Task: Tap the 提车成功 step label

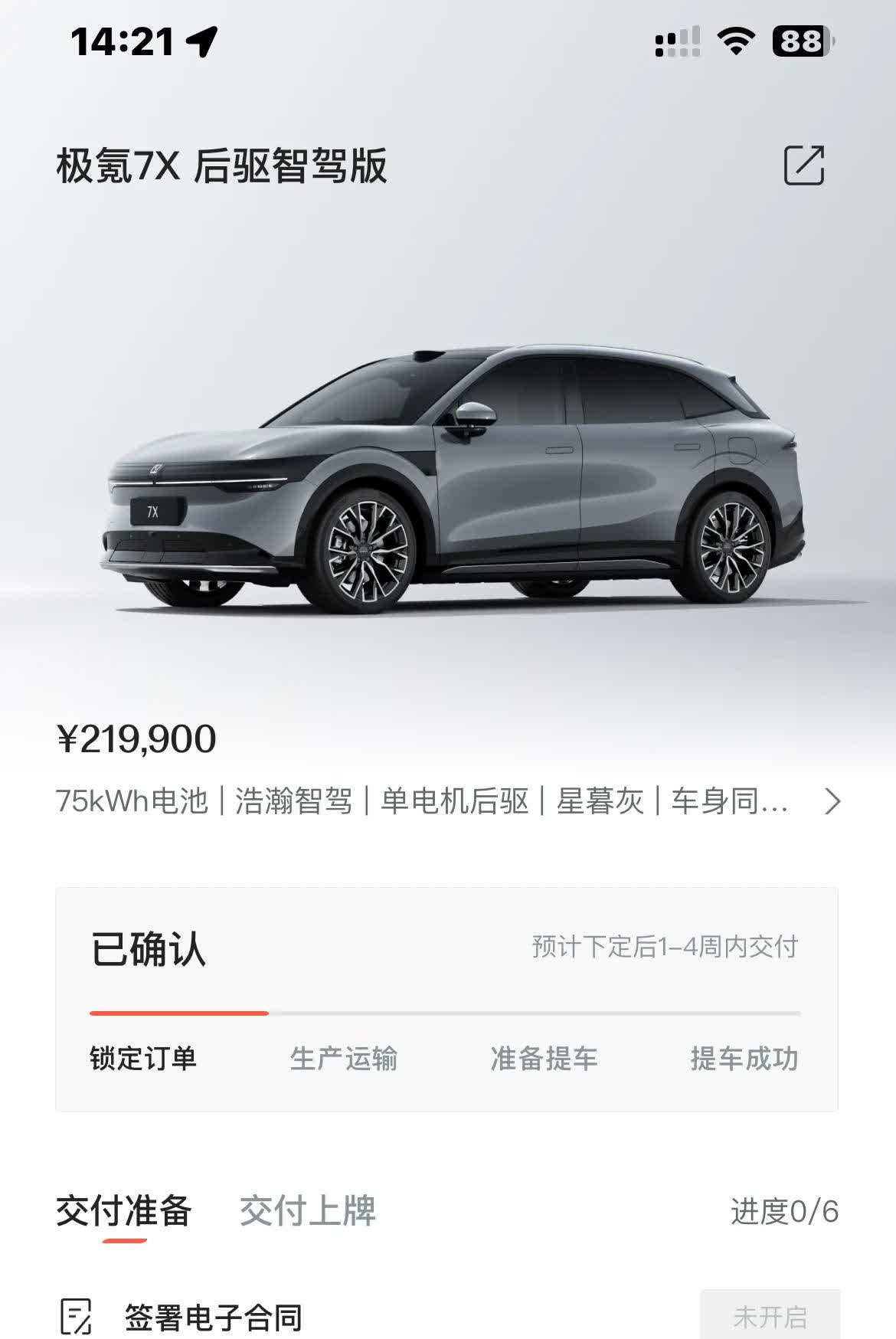Action: click(744, 1059)
